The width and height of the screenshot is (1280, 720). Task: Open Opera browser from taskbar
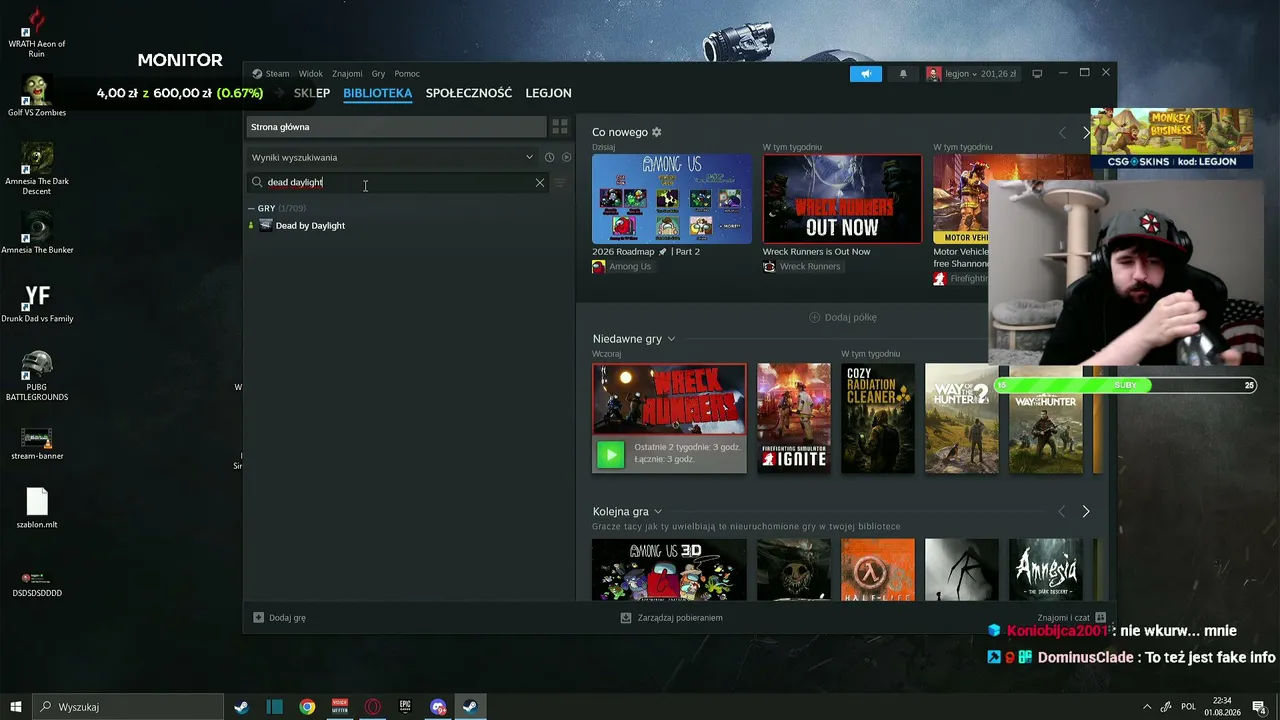(x=373, y=707)
